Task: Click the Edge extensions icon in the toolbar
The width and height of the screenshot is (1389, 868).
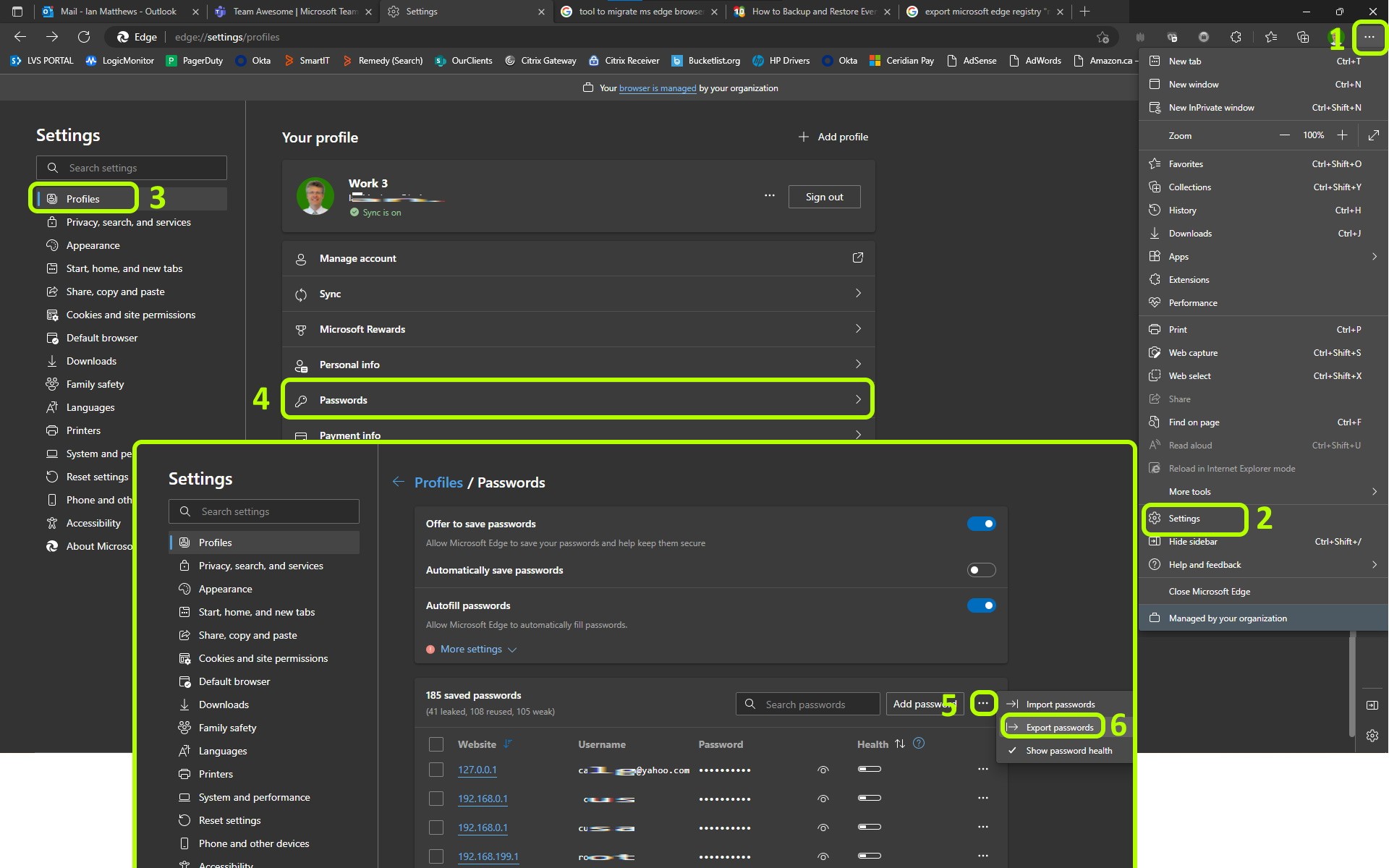Action: click(x=1236, y=37)
